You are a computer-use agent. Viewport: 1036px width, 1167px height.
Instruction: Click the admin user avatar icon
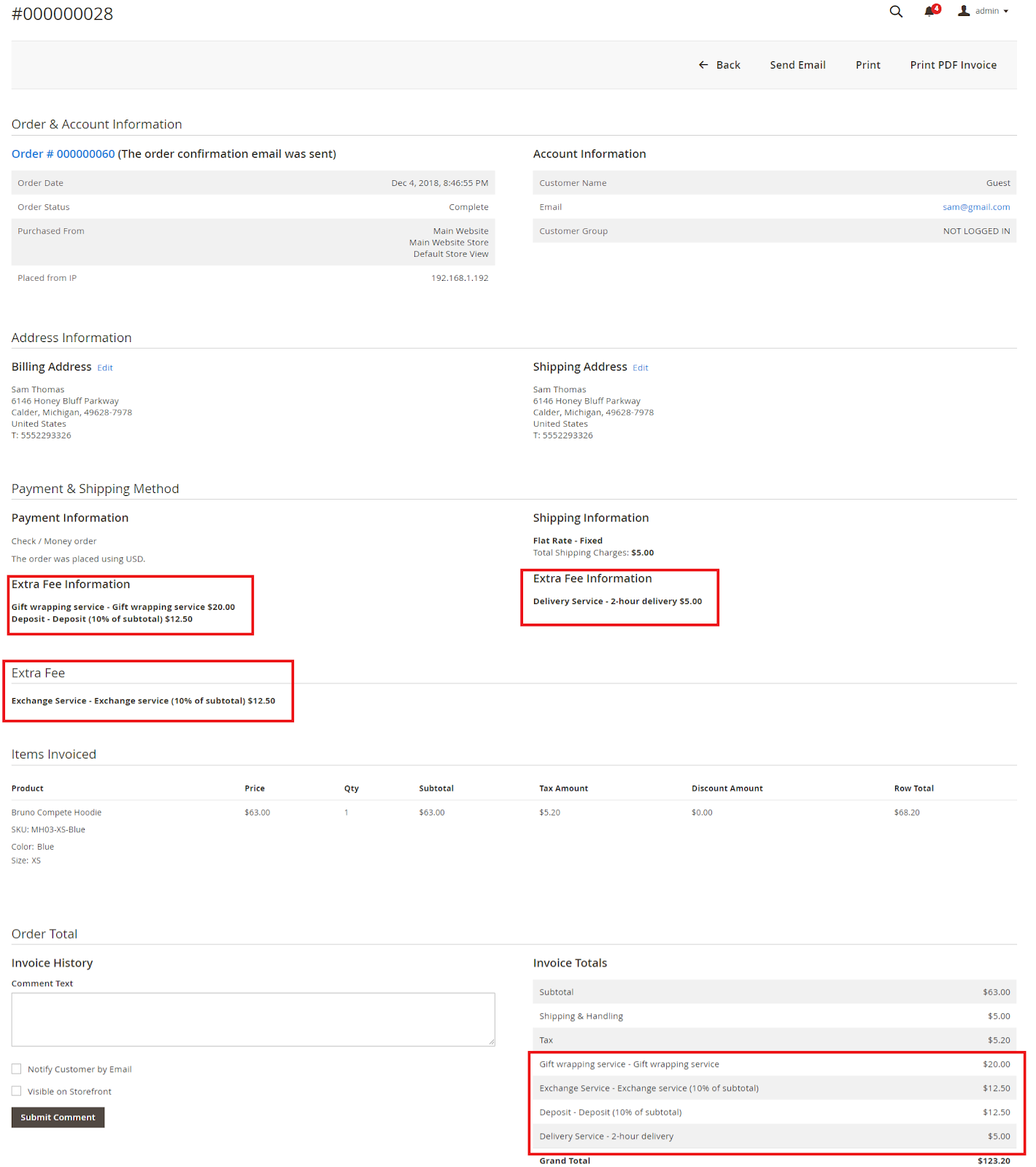click(964, 11)
